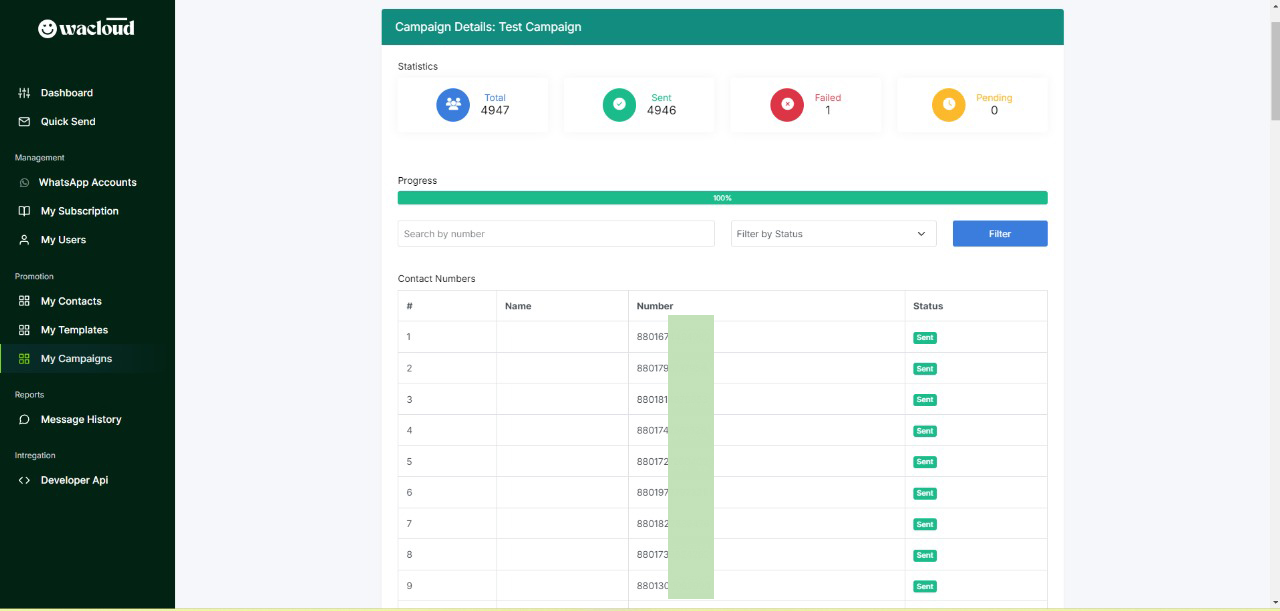Viewport: 1280px width, 611px height.
Task: Click the red Failed cross icon
Action: click(787, 104)
